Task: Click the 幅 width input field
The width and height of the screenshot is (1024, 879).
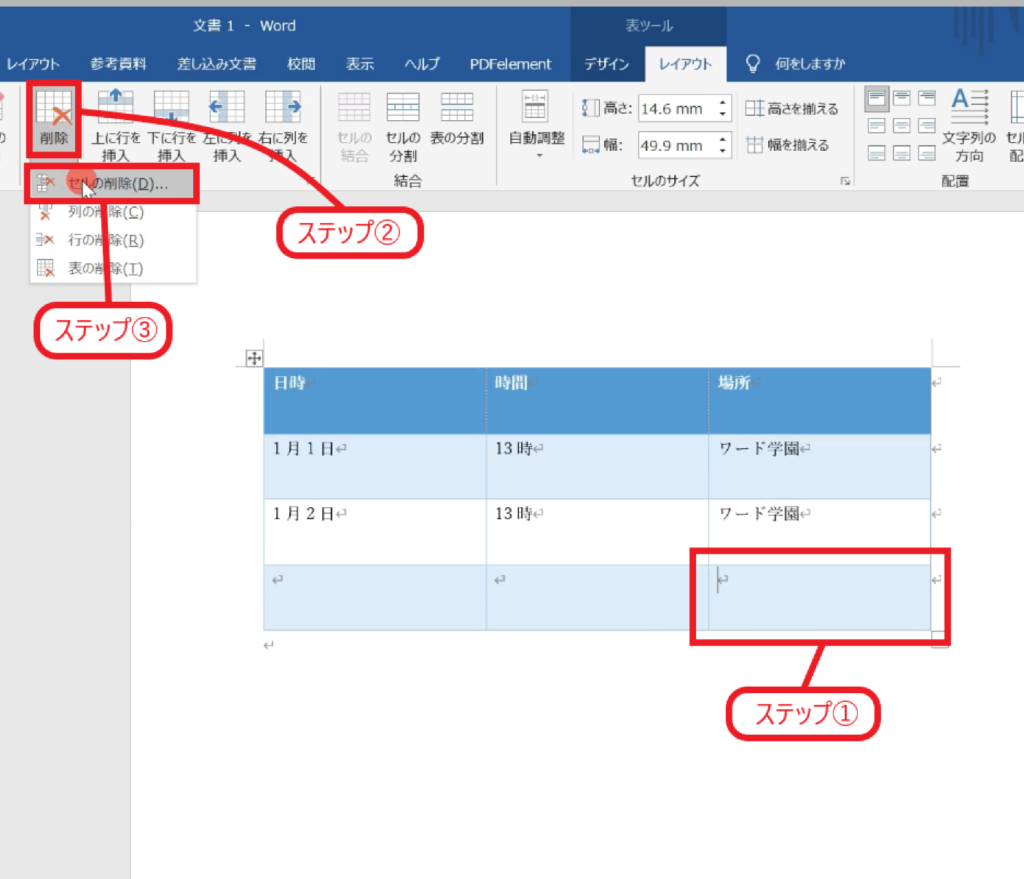Action: pyautogui.click(x=675, y=145)
